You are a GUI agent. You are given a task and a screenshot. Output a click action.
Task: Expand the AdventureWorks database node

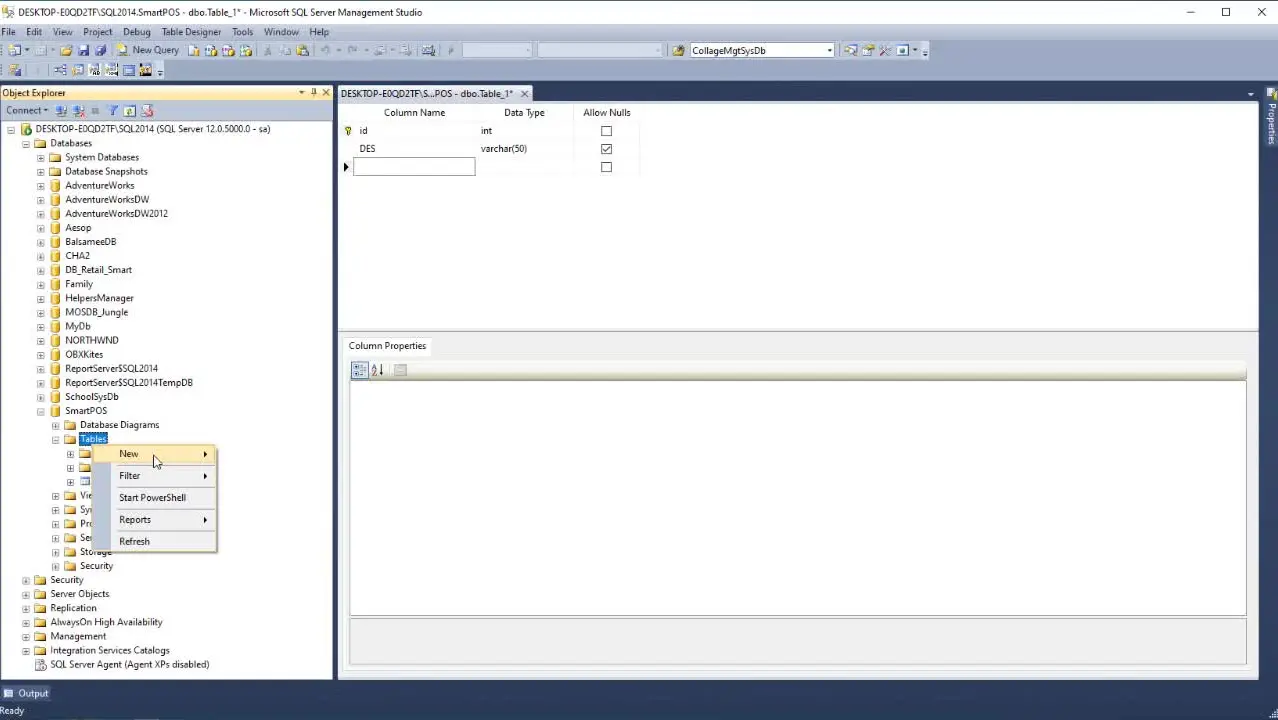click(41, 186)
